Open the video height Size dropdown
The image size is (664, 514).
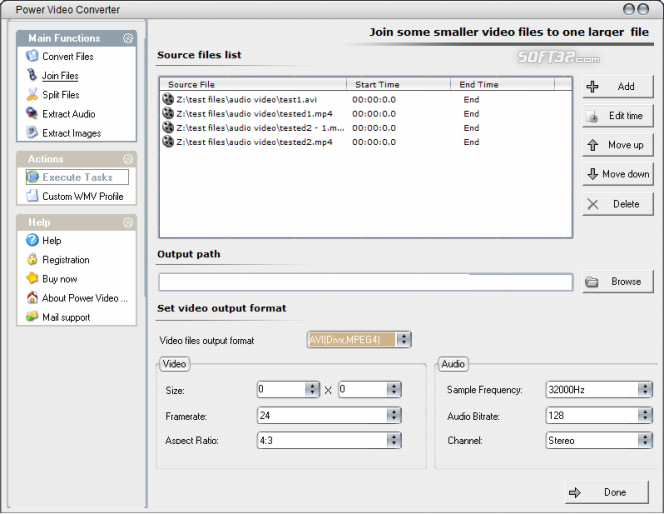[x=394, y=389]
